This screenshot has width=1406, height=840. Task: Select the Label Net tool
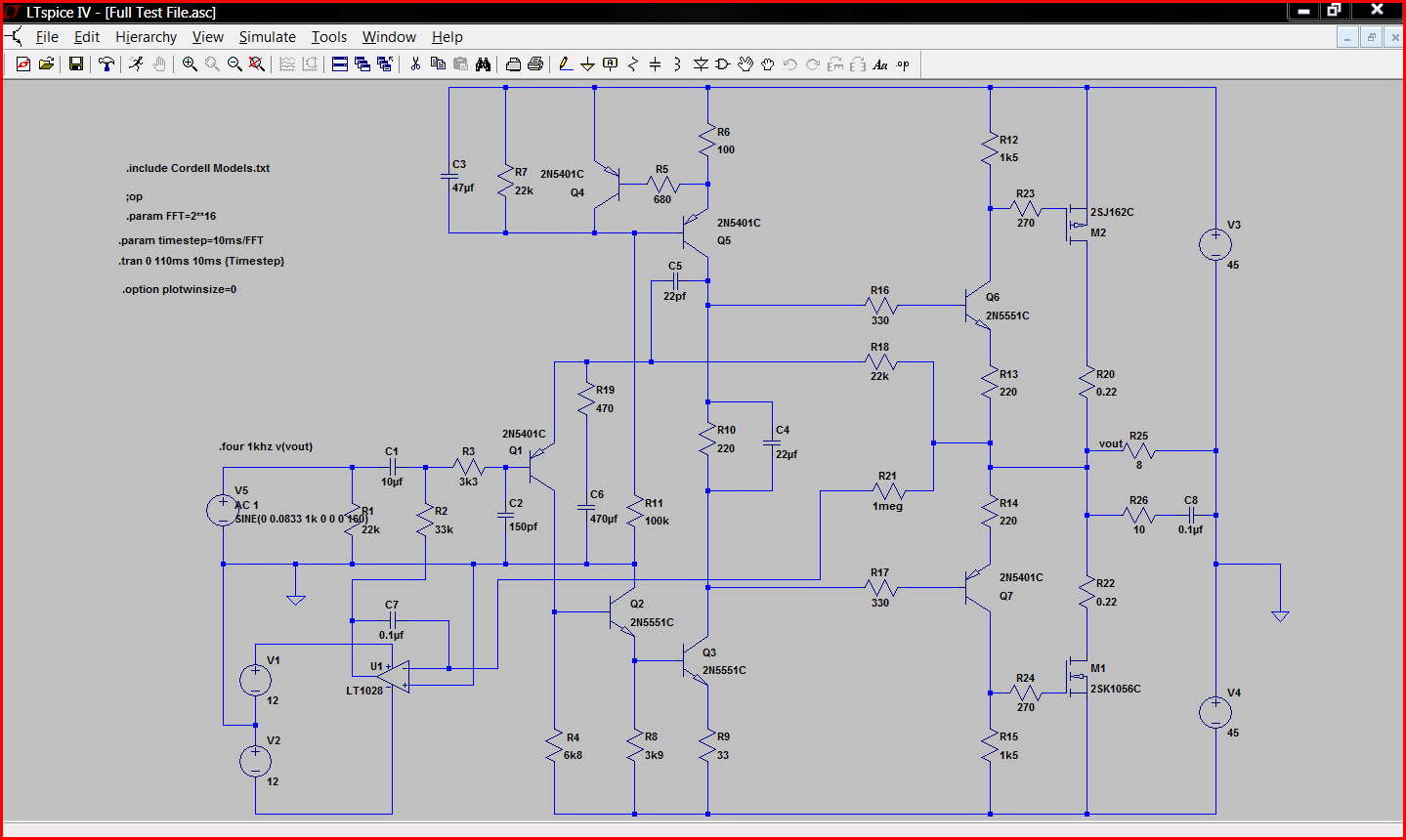pyautogui.click(x=611, y=64)
